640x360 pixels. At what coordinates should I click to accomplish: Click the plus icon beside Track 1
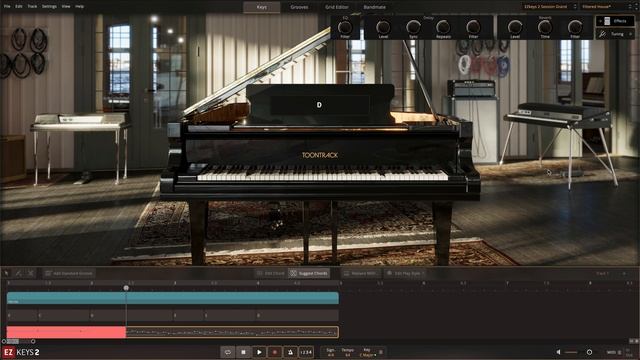click(624, 273)
